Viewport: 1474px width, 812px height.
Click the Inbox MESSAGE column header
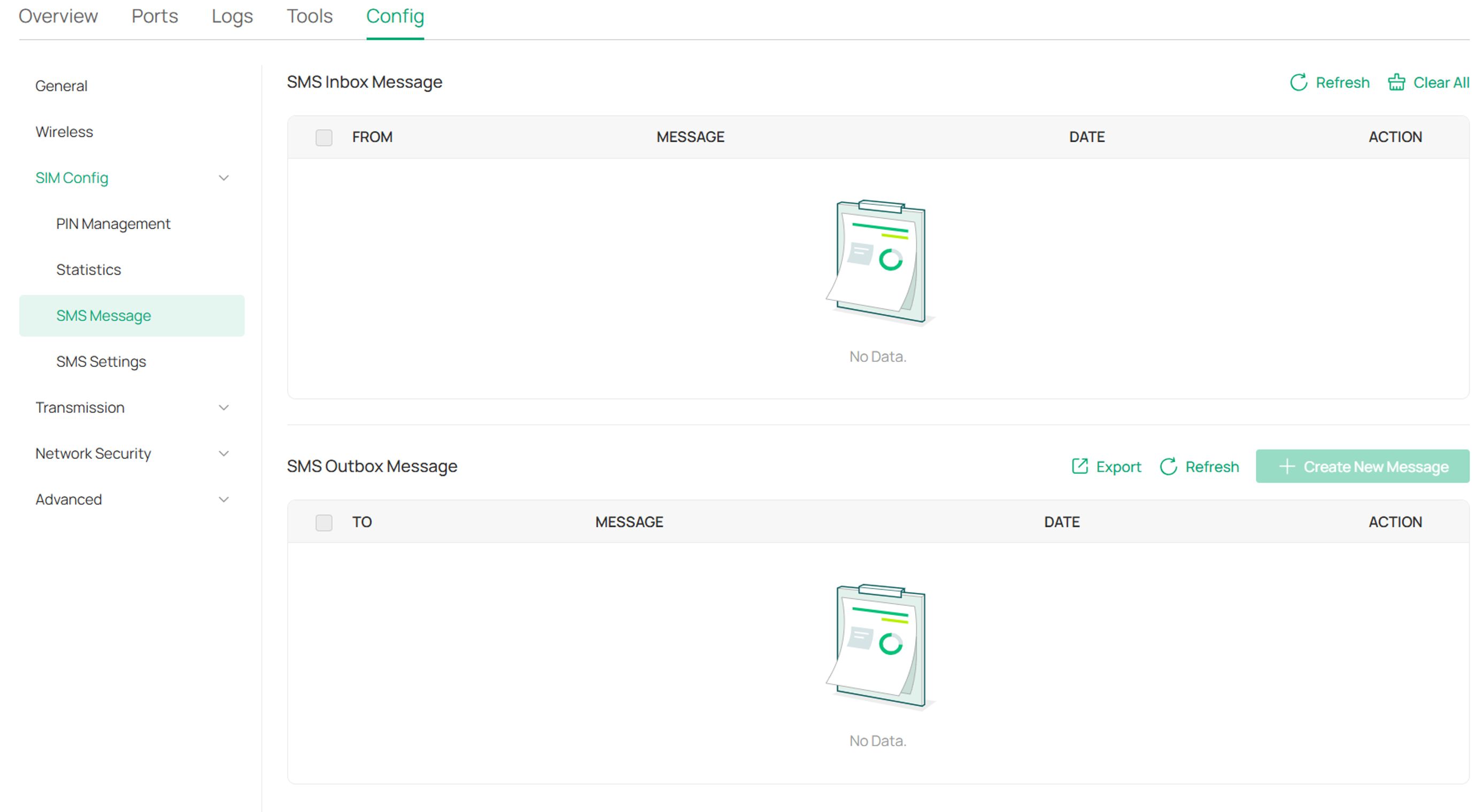coord(690,137)
